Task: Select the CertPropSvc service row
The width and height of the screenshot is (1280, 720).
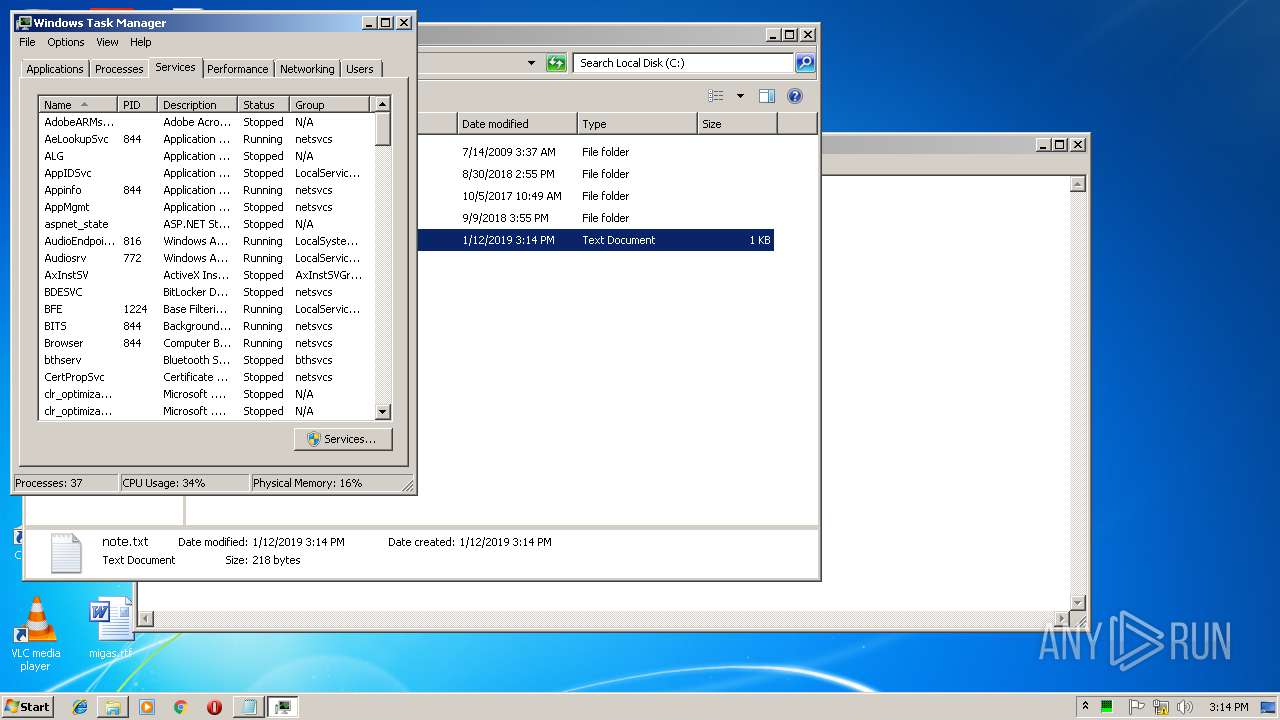Action: [206, 377]
